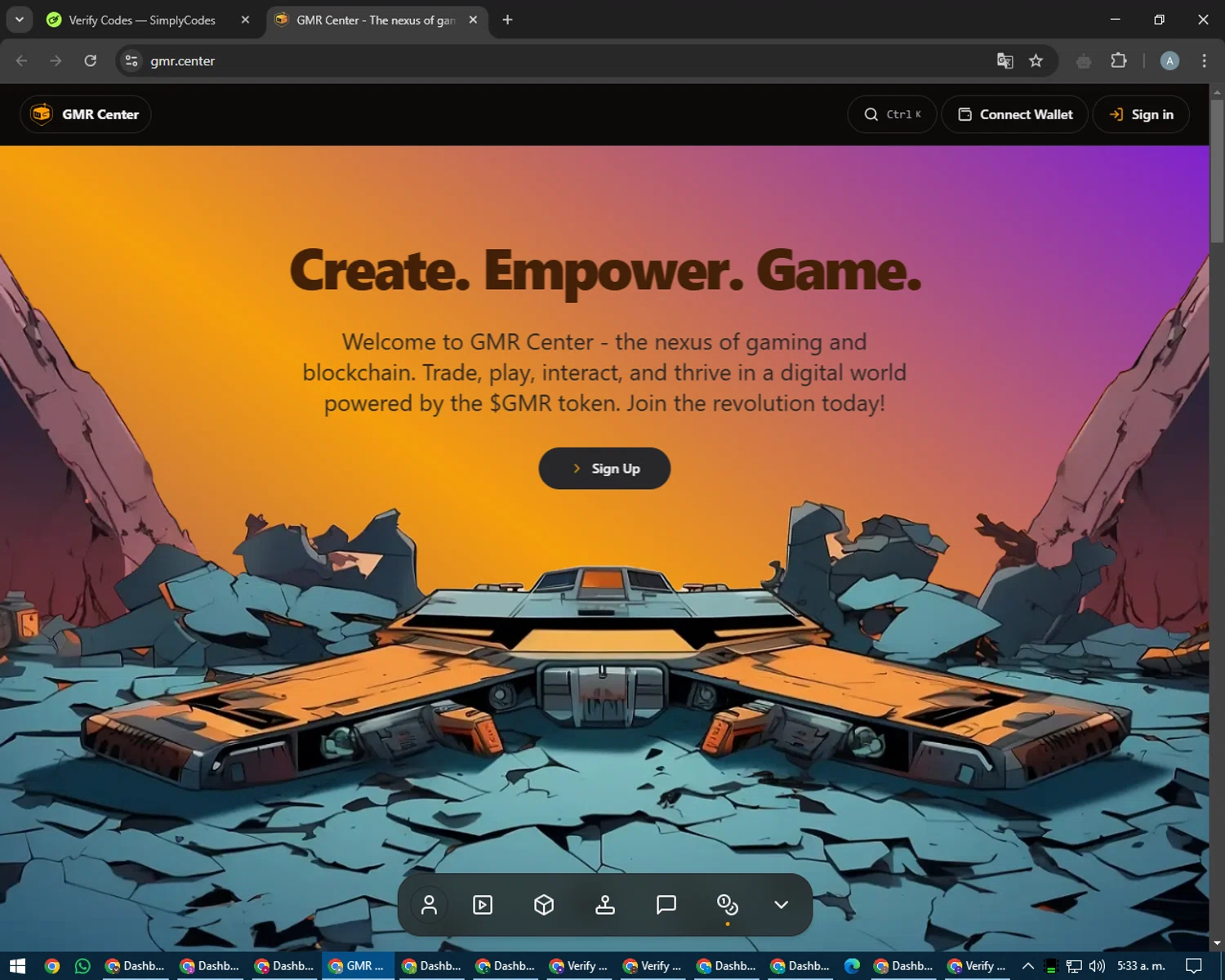1225x980 pixels.
Task: Switch to the Verify Codes — SimplyCodes tab
Action: pyautogui.click(x=143, y=20)
